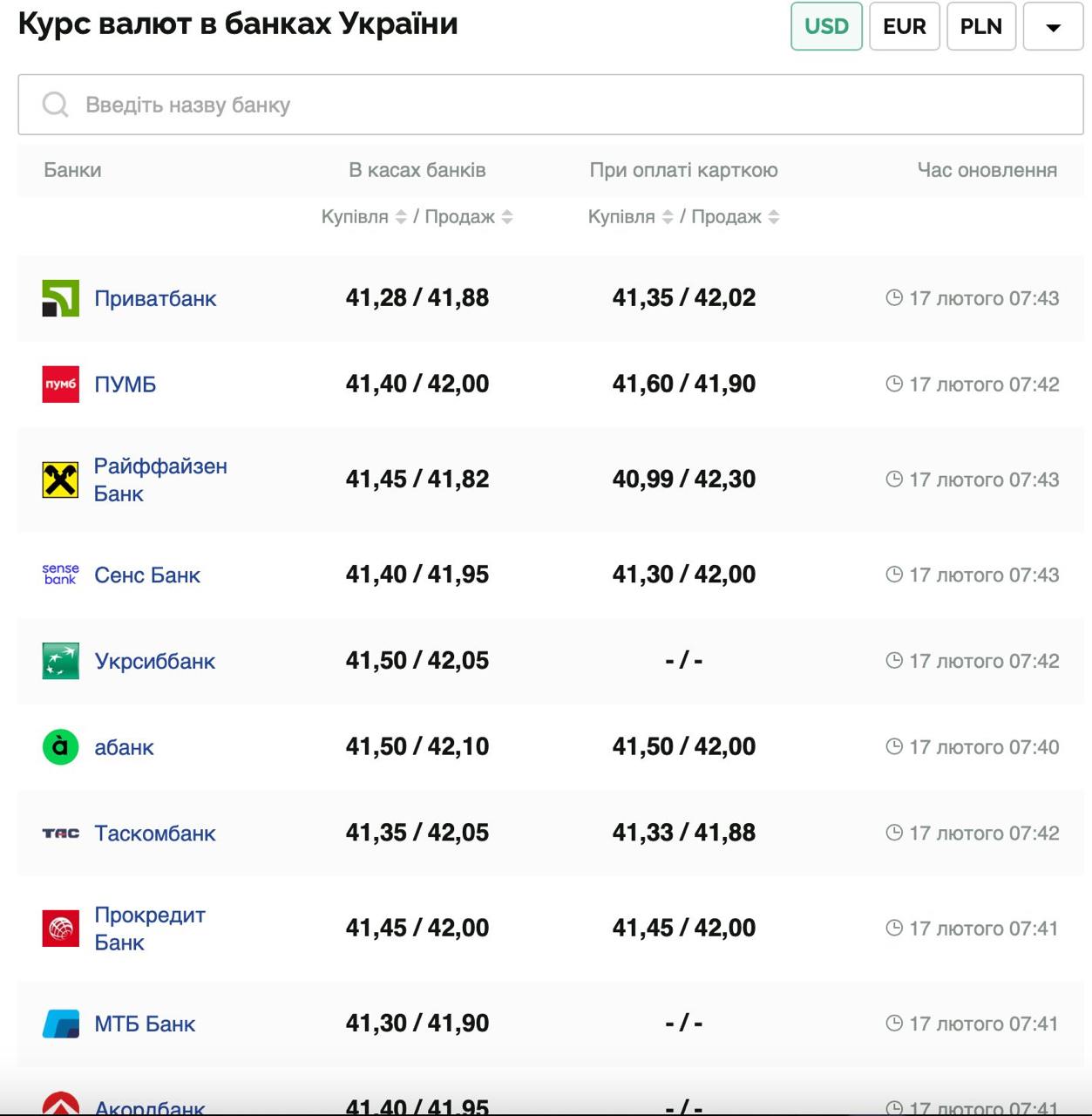
Task: Click the green Укрсиббанк logo
Action: 60,661
